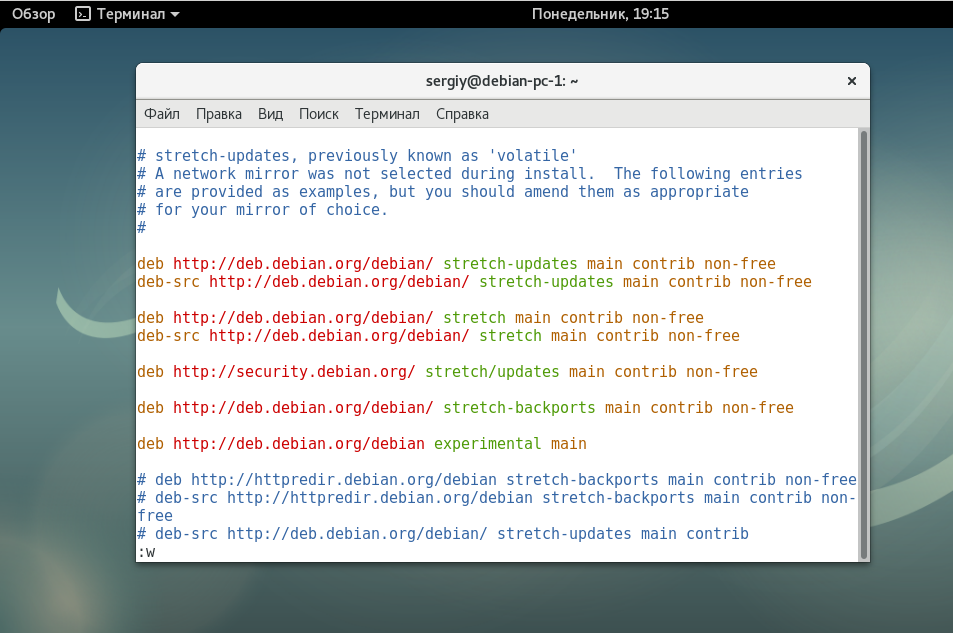Open the Терминал menu in the menu bar

387,114
